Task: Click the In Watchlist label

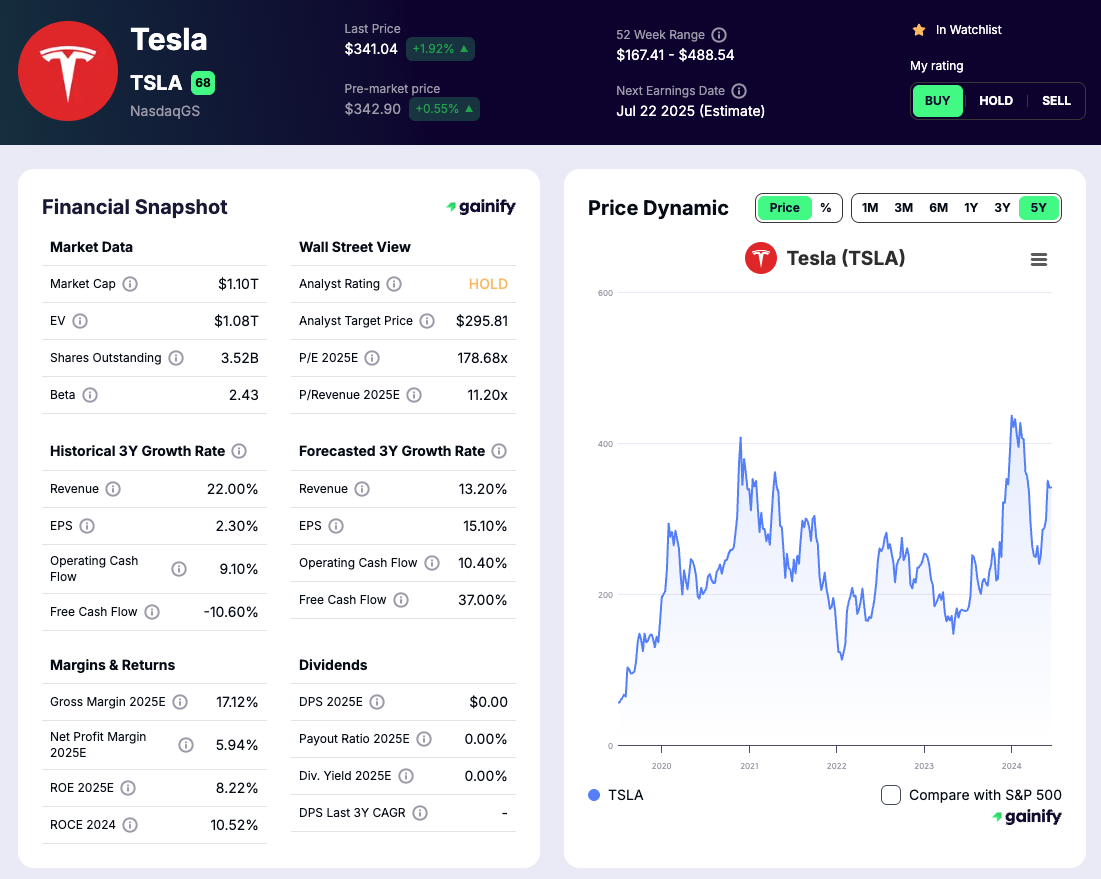Action: [x=968, y=29]
